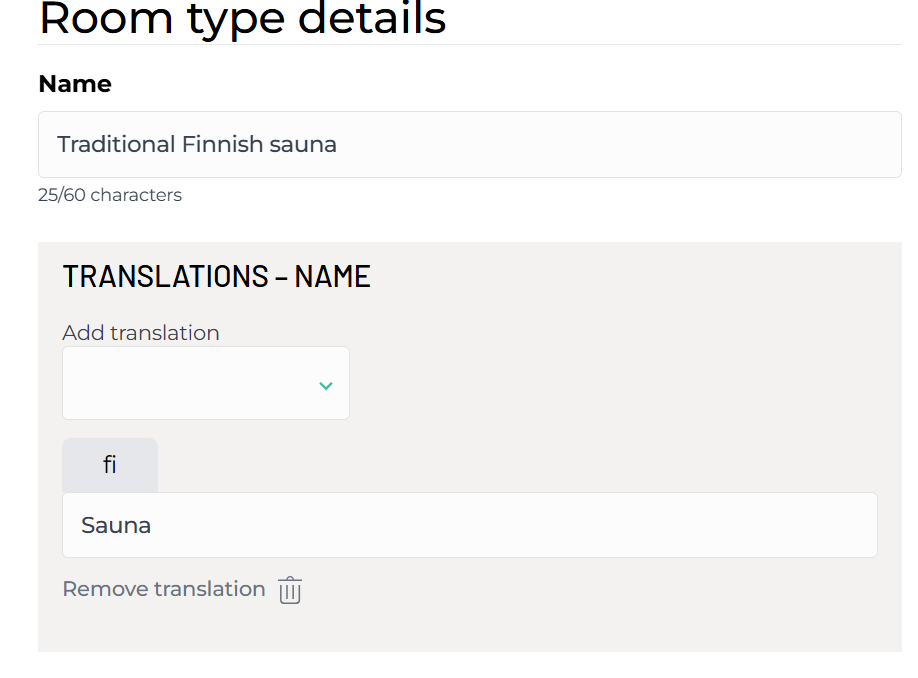Click the word "Traditional" in the Name field
This screenshot has height=678, width=918.
116,144
